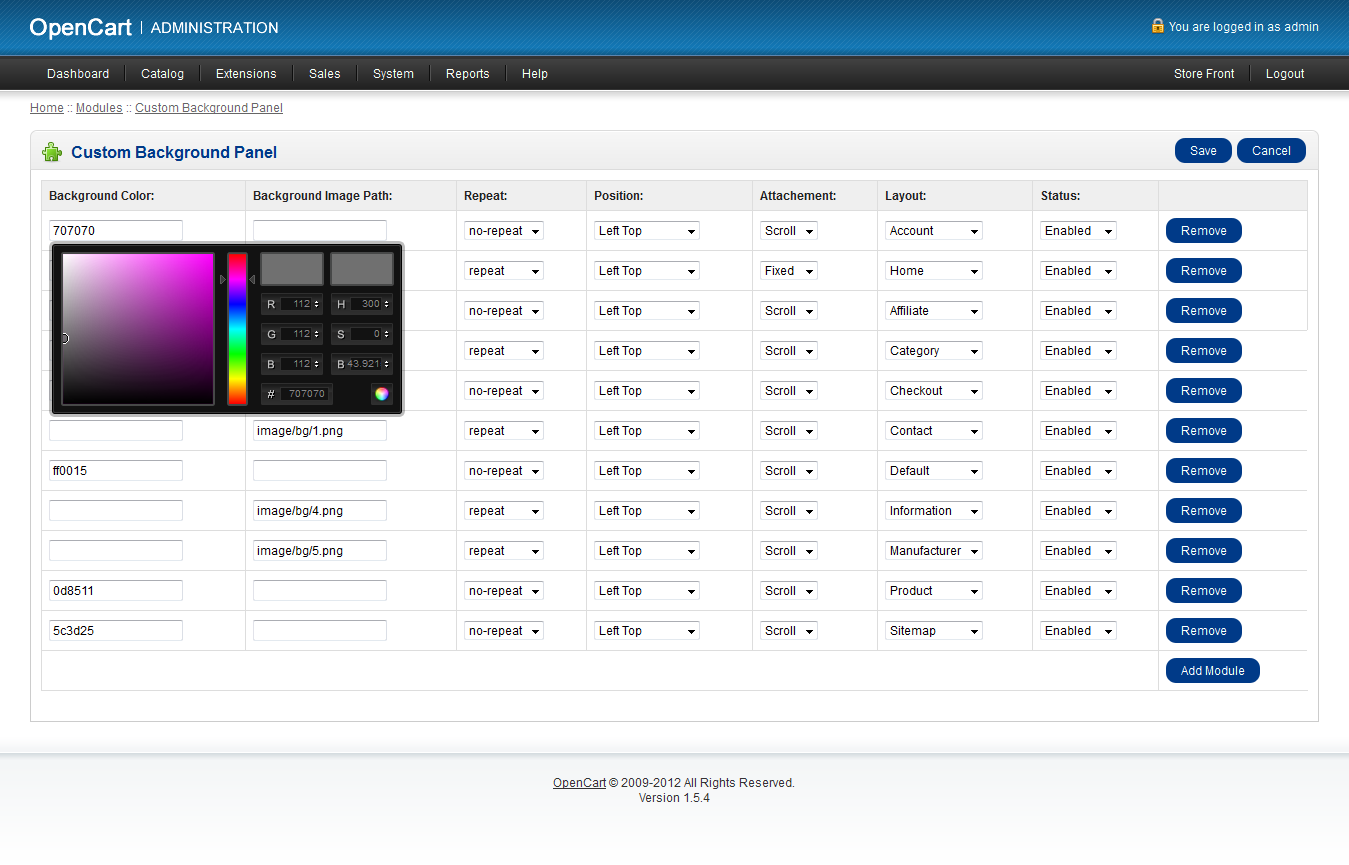Open Attachment dropdown in Default row
Viewport: 1349px width, 865px height.
[789, 471]
